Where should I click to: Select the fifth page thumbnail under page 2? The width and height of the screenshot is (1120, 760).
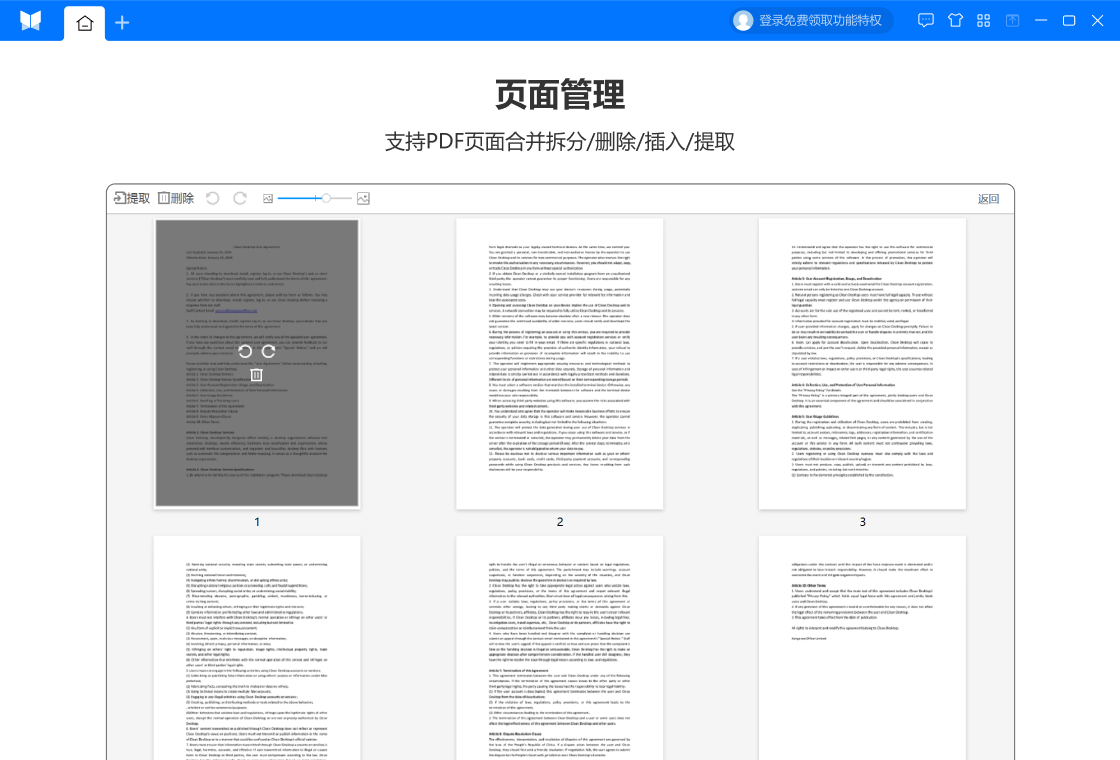(559, 648)
